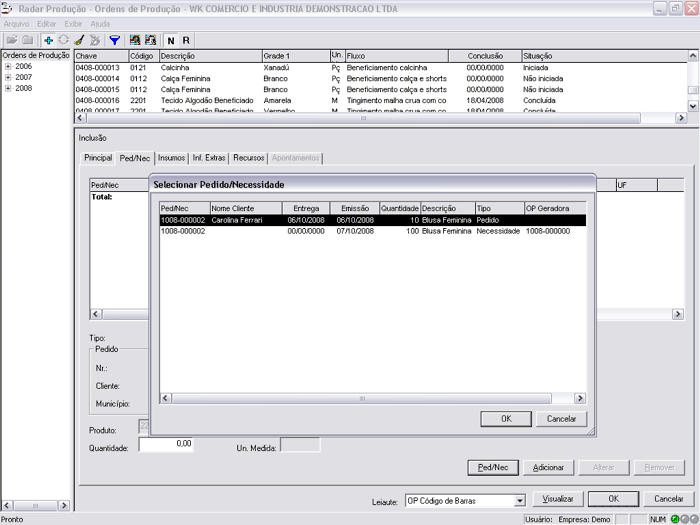The image size is (700, 525).
Task: Click the N toolbar button
Action: point(170,40)
